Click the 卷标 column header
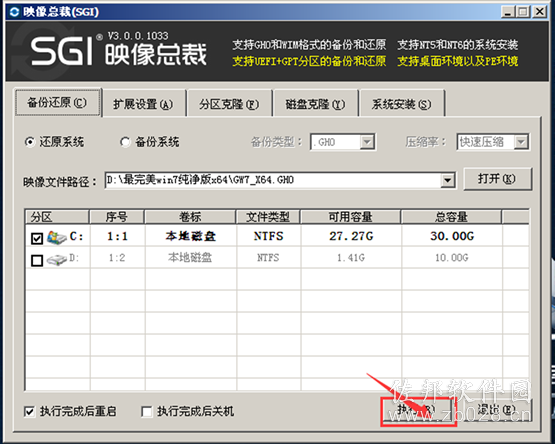The width and height of the screenshot is (555, 444). click(190, 217)
